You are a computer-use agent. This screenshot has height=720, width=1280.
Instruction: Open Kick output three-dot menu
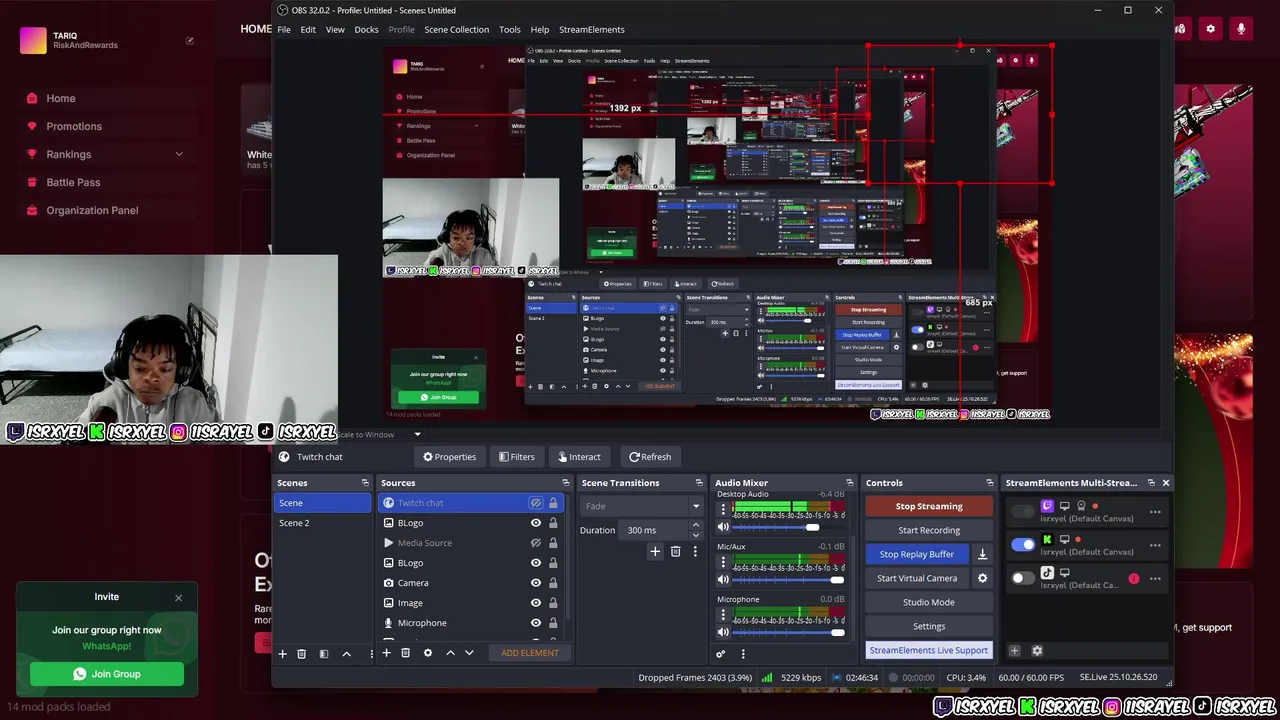(1155, 545)
